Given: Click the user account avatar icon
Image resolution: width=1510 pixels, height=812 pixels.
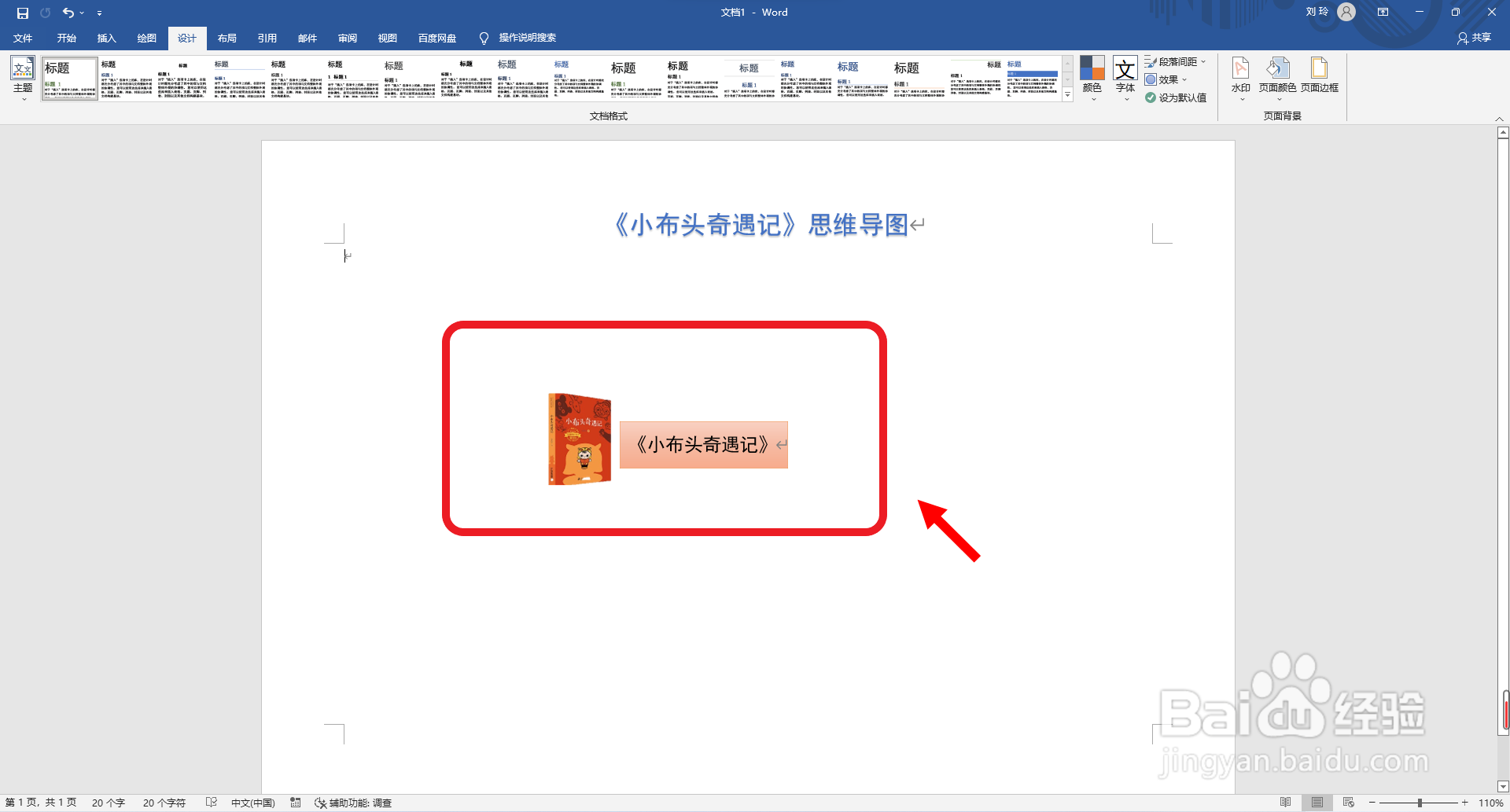Looking at the screenshot, I should click(x=1346, y=12).
